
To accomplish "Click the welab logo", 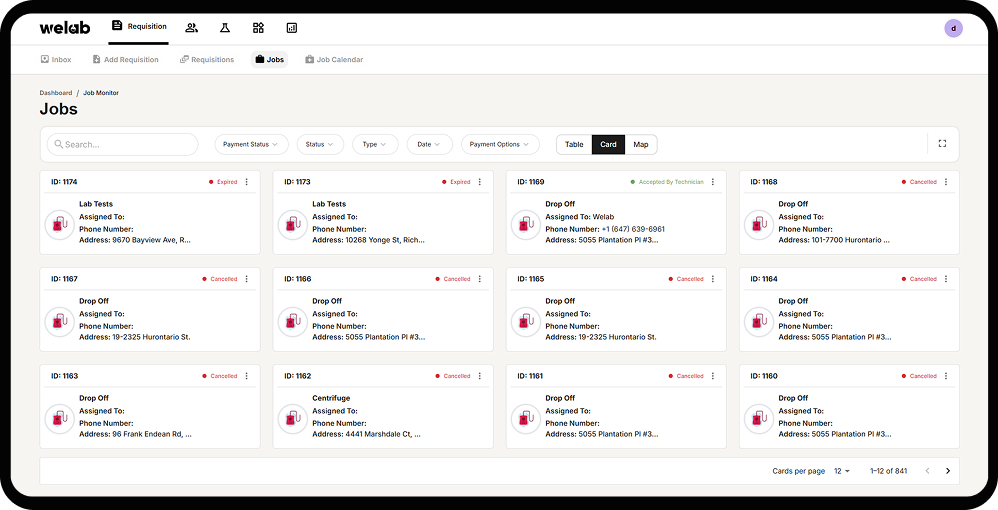I will (65, 27).
